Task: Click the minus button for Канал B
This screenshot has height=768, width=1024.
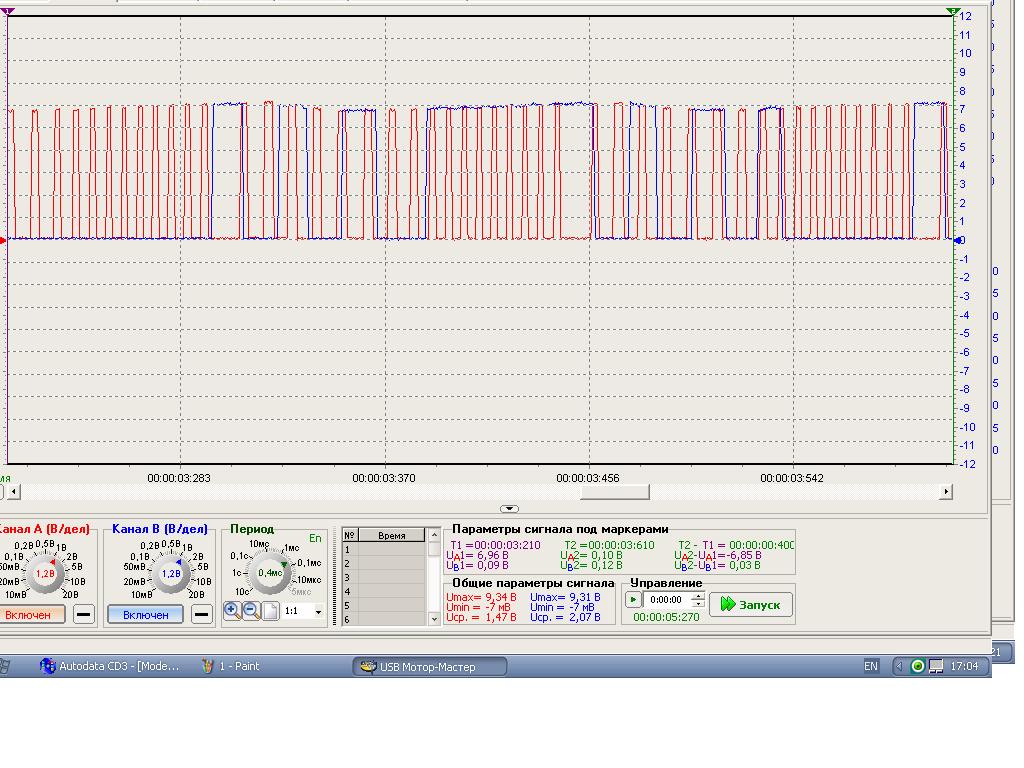Action: (202, 614)
